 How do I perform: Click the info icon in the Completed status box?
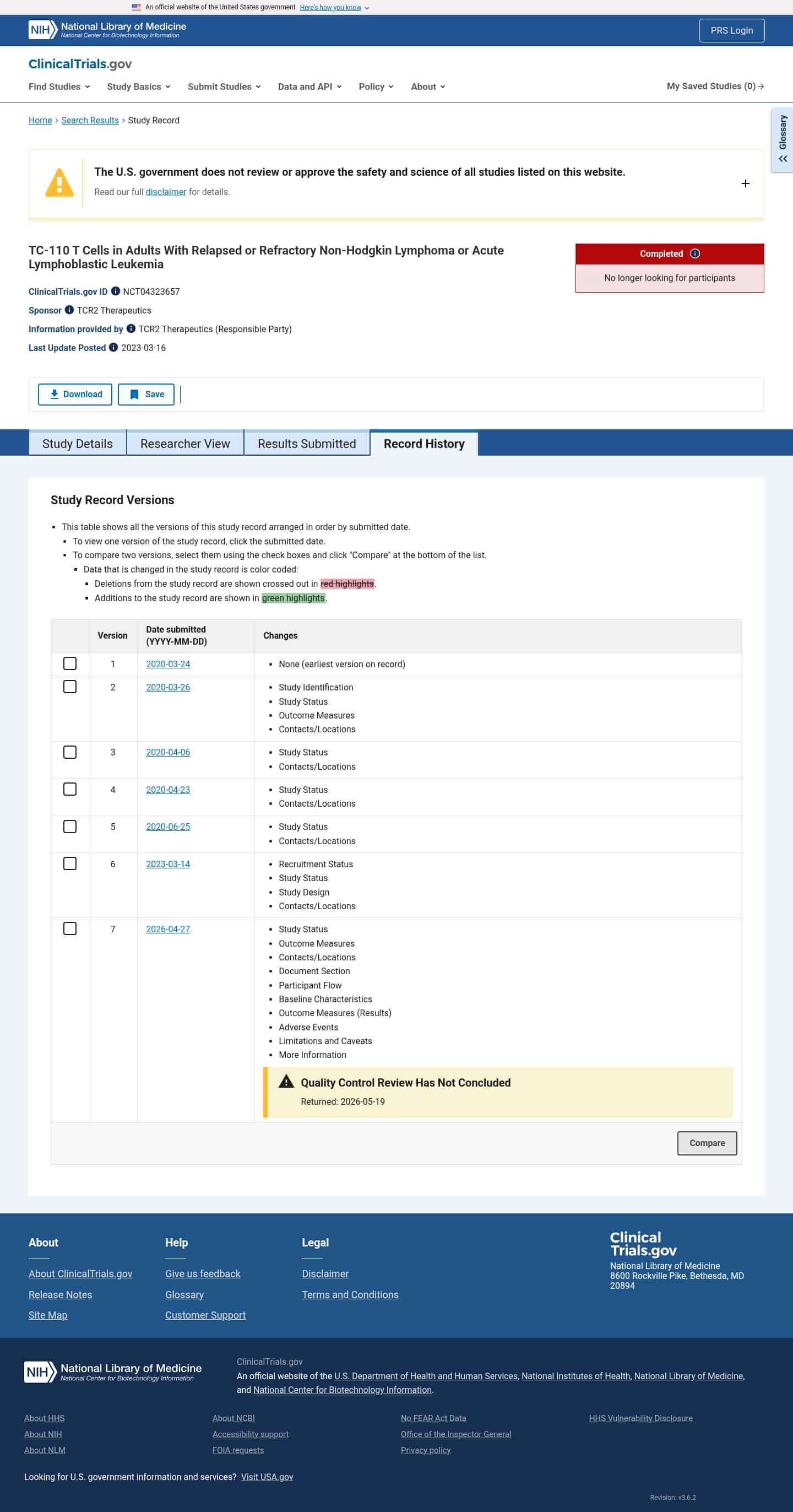[x=695, y=253]
